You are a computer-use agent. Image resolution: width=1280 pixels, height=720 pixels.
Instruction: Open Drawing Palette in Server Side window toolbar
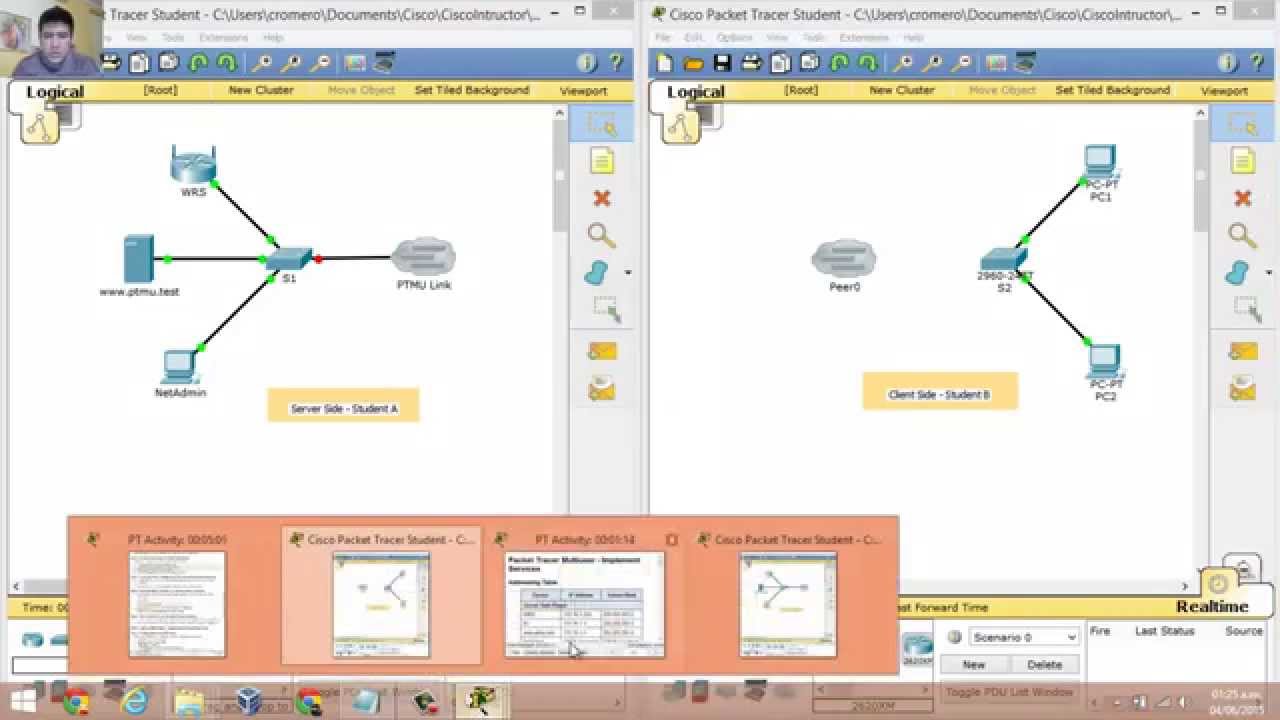(x=355, y=63)
